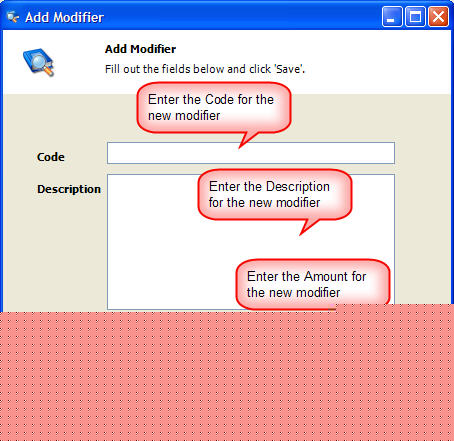The image size is (454, 441).
Task: Close the Add Modifier window
Action: tap(438, 16)
